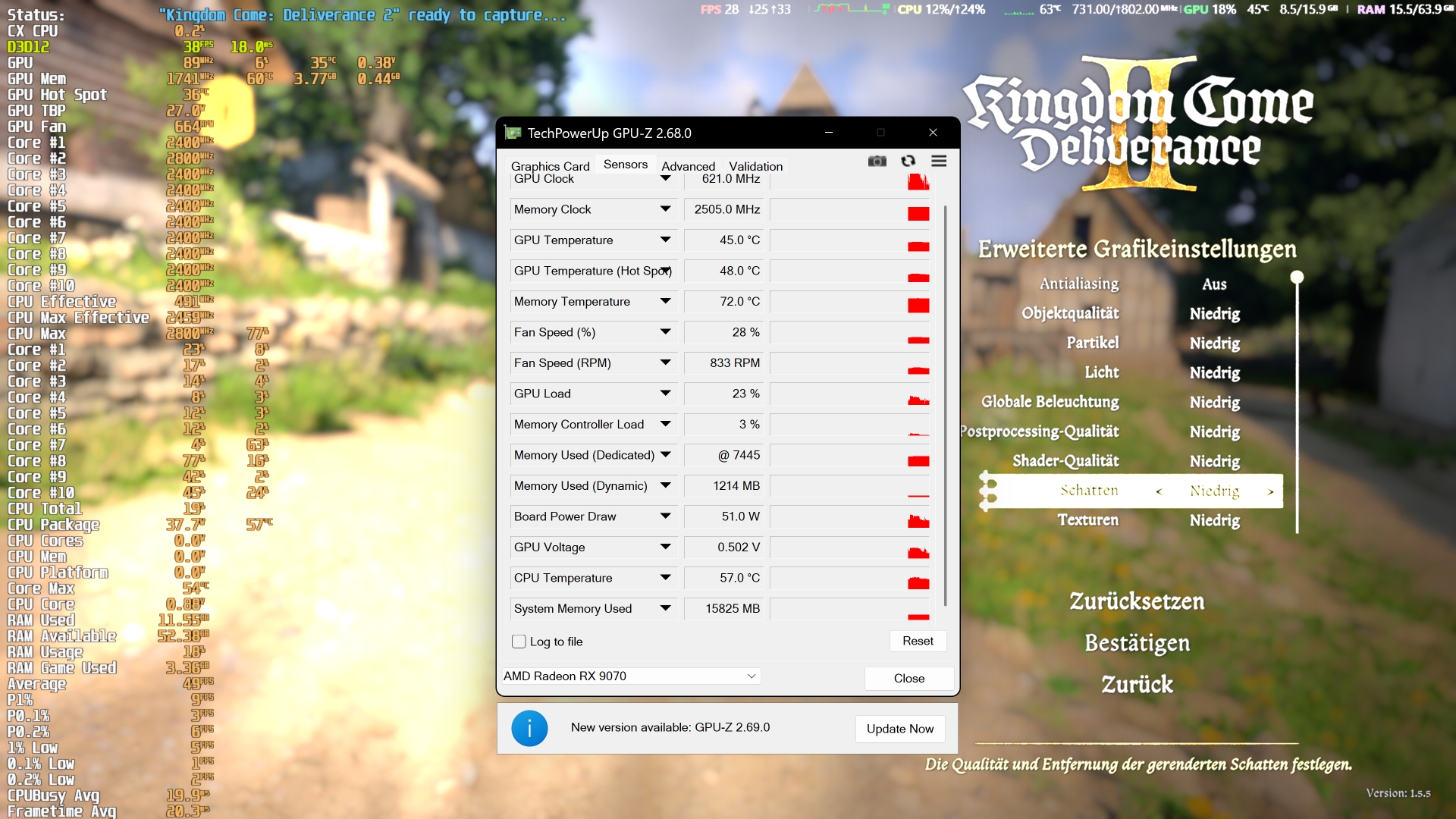Click Bestätigen in the game menu

coord(1137,643)
